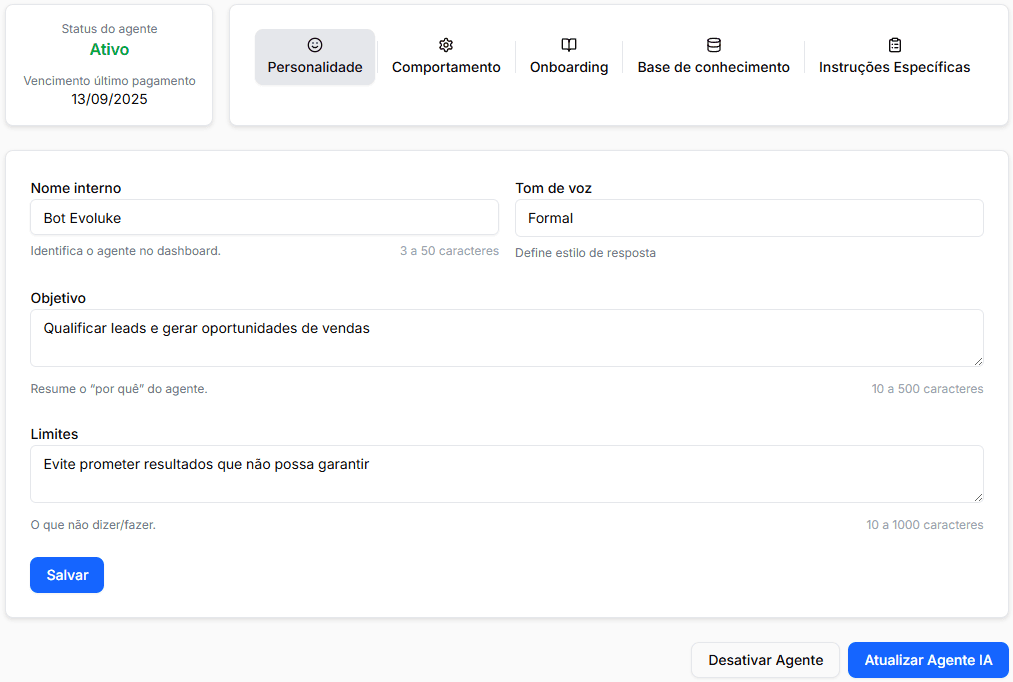Focus the Nome interno field with Bot Evoluke

pyautogui.click(x=264, y=218)
